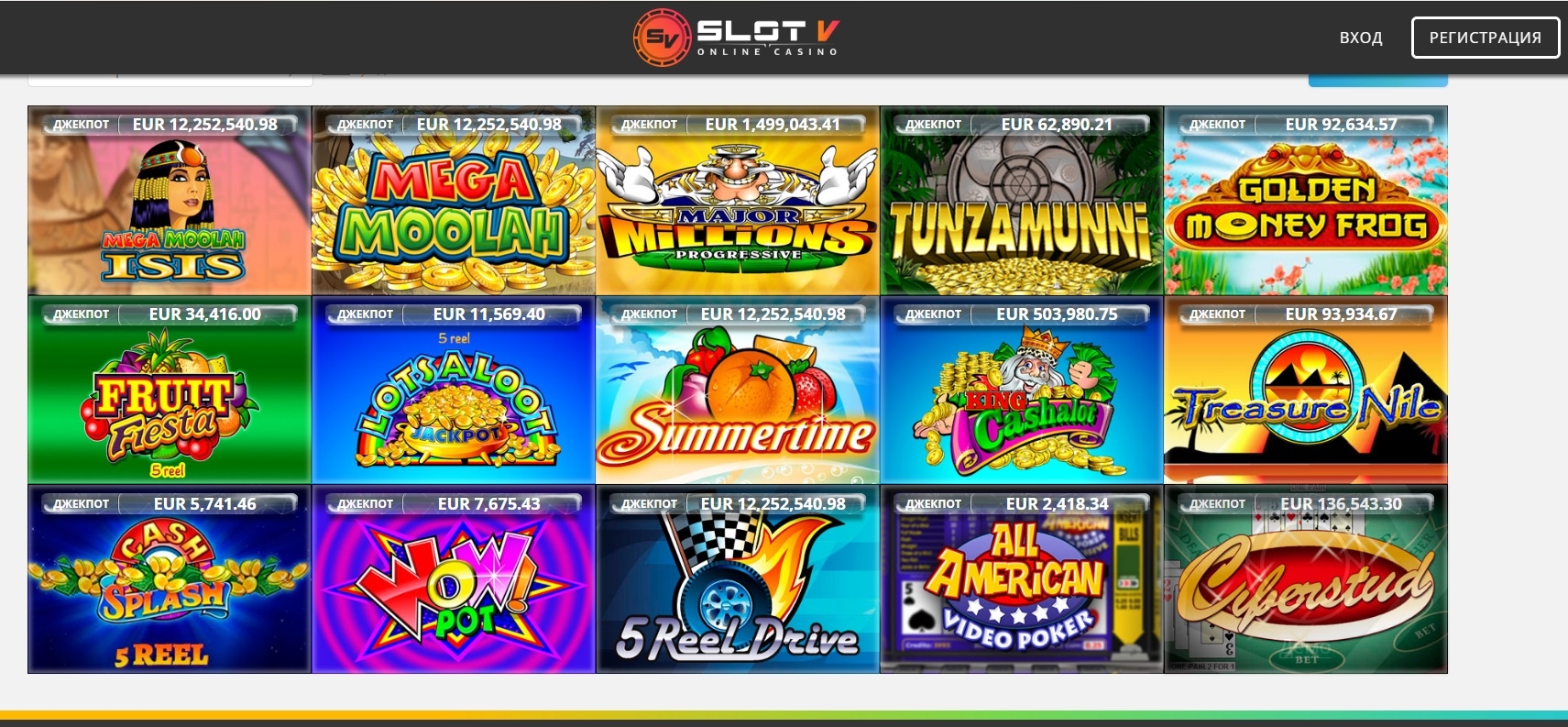The image size is (1568, 727).
Task: Click the ВХОД login link
Action: (x=1361, y=38)
